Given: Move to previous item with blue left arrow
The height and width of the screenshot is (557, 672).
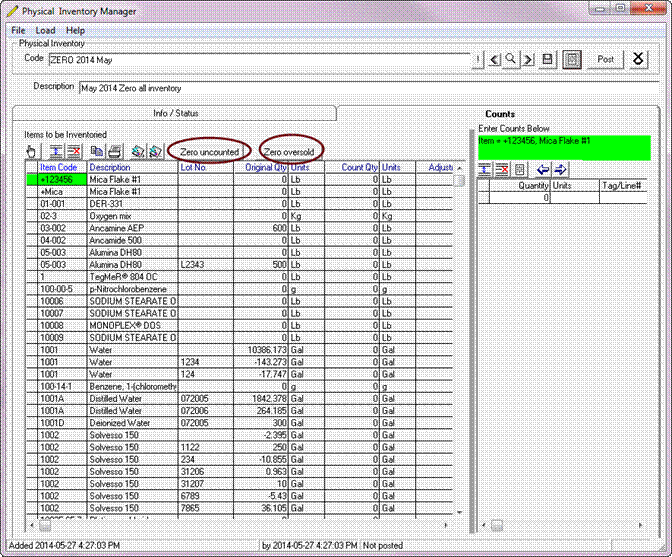Looking at the screenshot, I should 543,170.
